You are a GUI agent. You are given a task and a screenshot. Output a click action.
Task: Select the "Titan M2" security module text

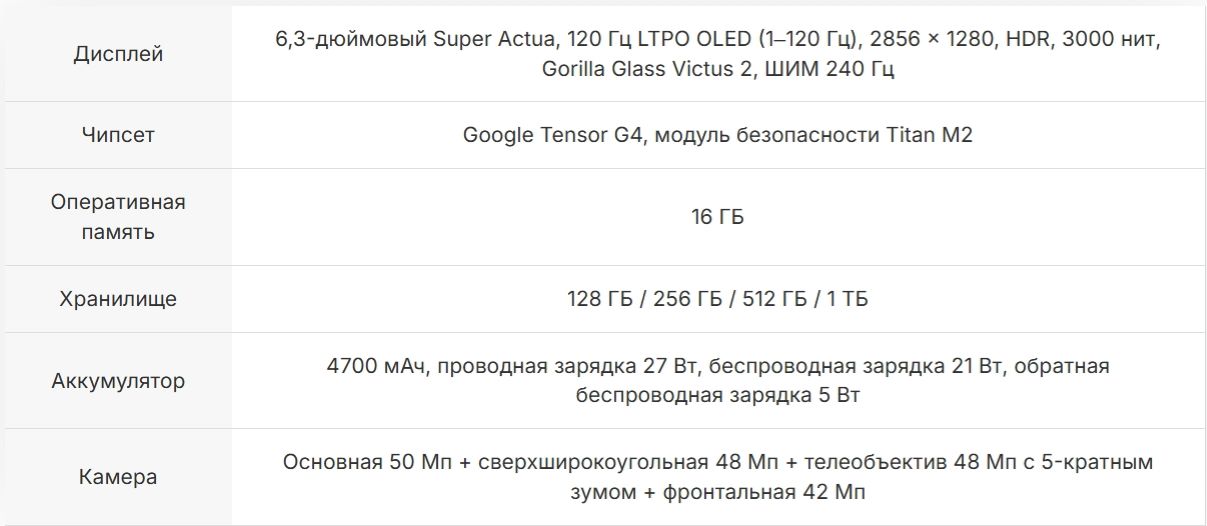(x=929, y=135)
